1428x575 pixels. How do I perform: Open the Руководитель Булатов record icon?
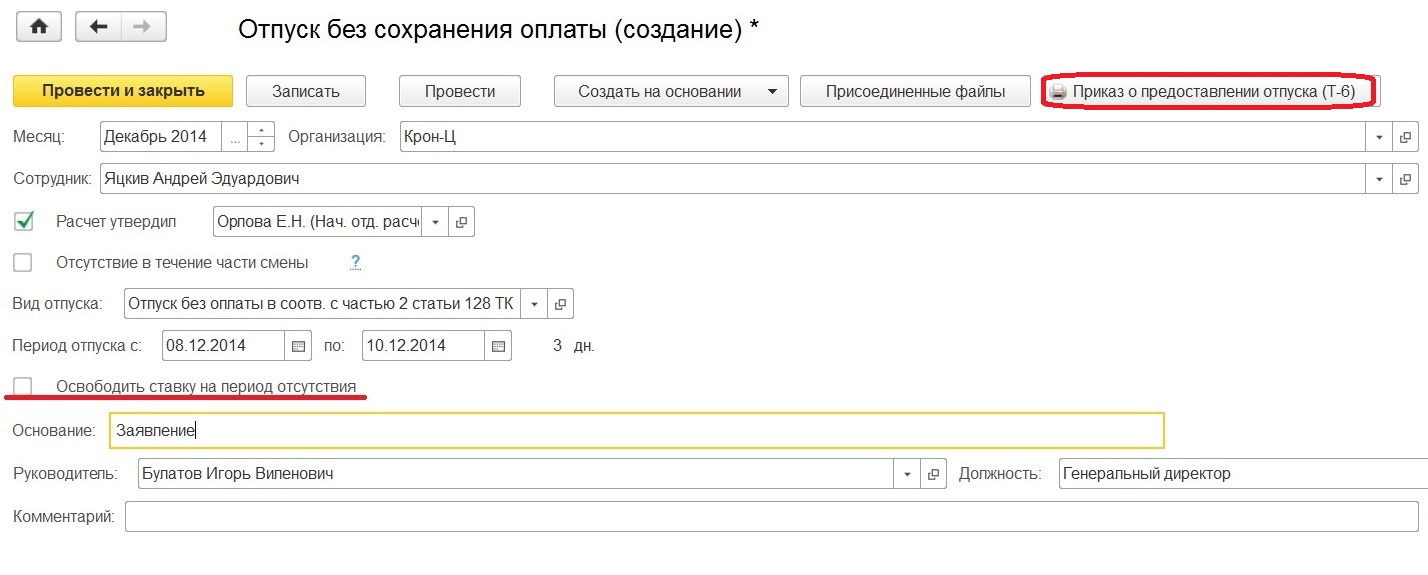tap(934, 474)
